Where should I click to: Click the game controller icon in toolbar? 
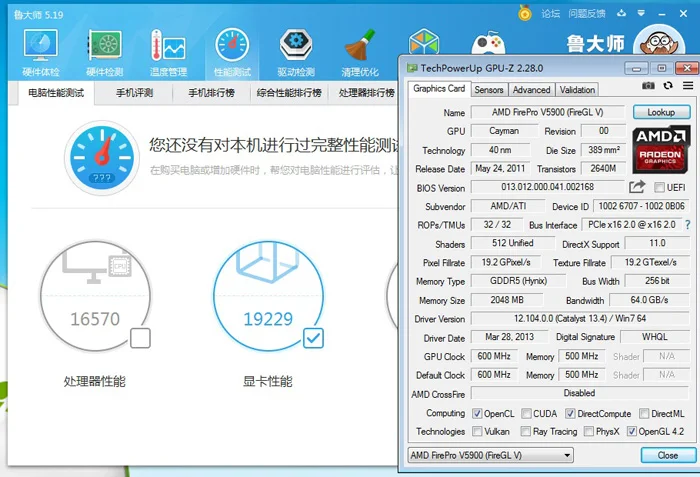coord(488,43)
